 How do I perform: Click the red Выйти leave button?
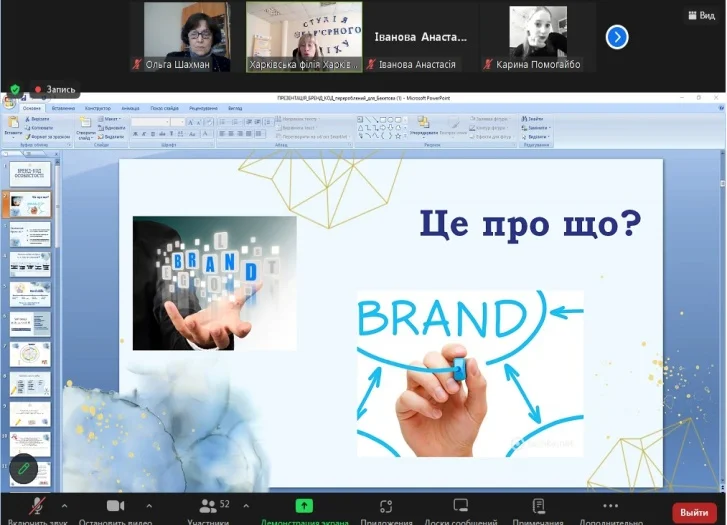(694, 512)
